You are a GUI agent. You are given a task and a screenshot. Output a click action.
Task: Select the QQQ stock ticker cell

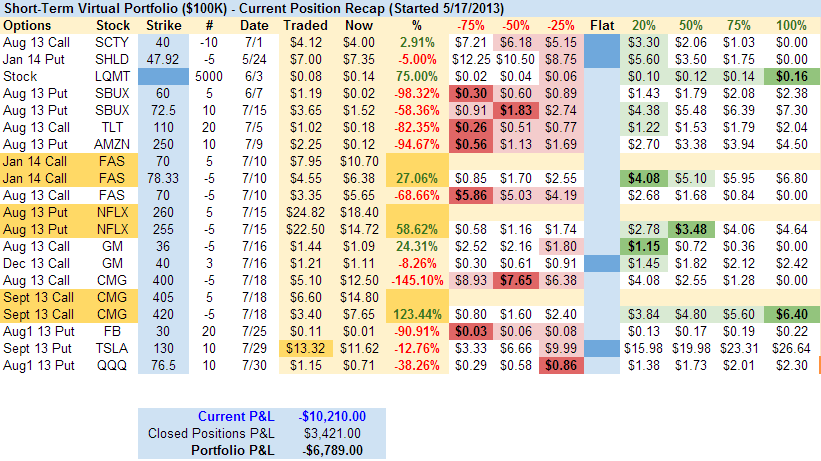(x=112, y=366)
